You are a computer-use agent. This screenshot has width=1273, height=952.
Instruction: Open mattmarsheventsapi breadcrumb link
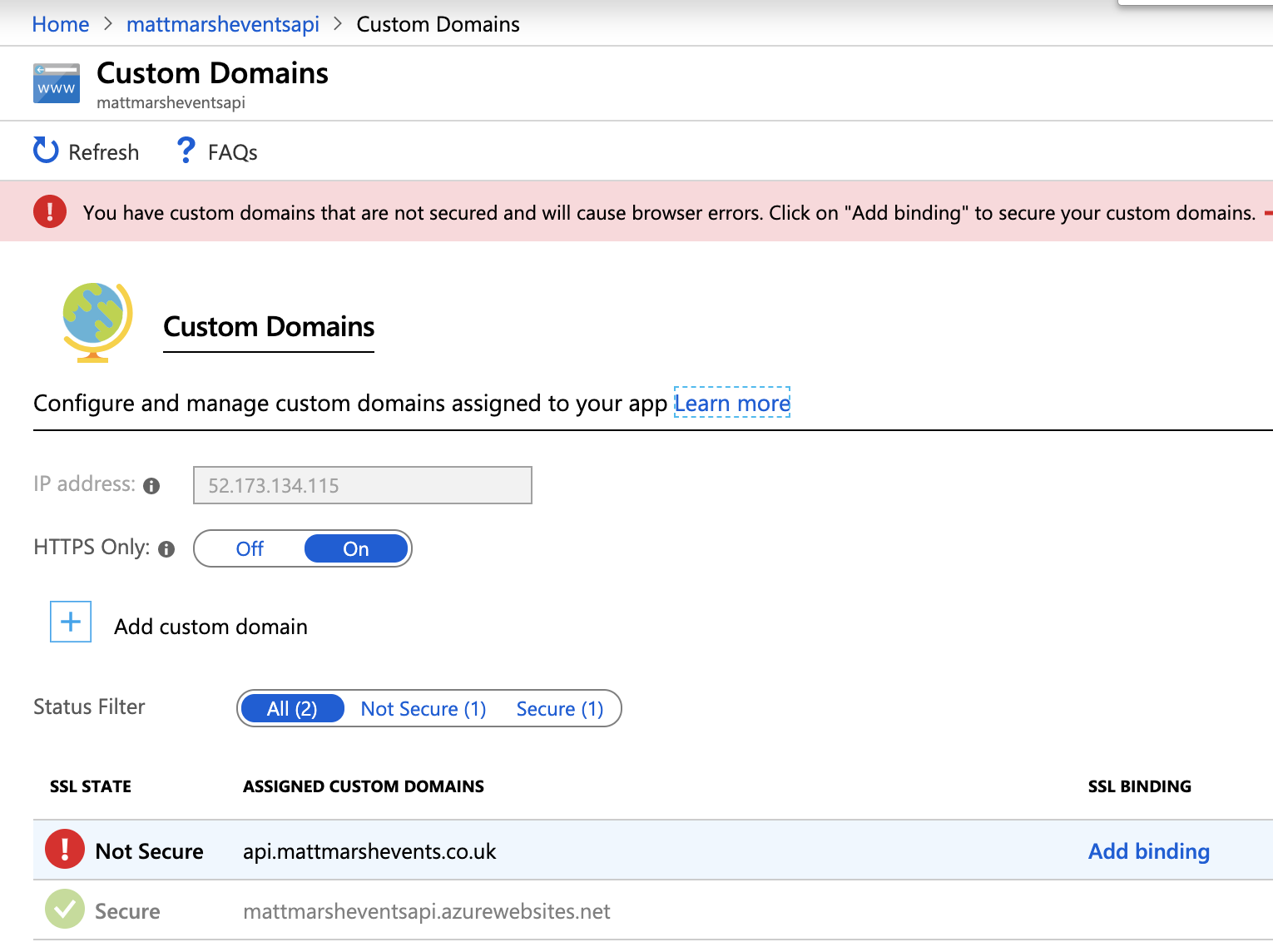tap(222, 24)
